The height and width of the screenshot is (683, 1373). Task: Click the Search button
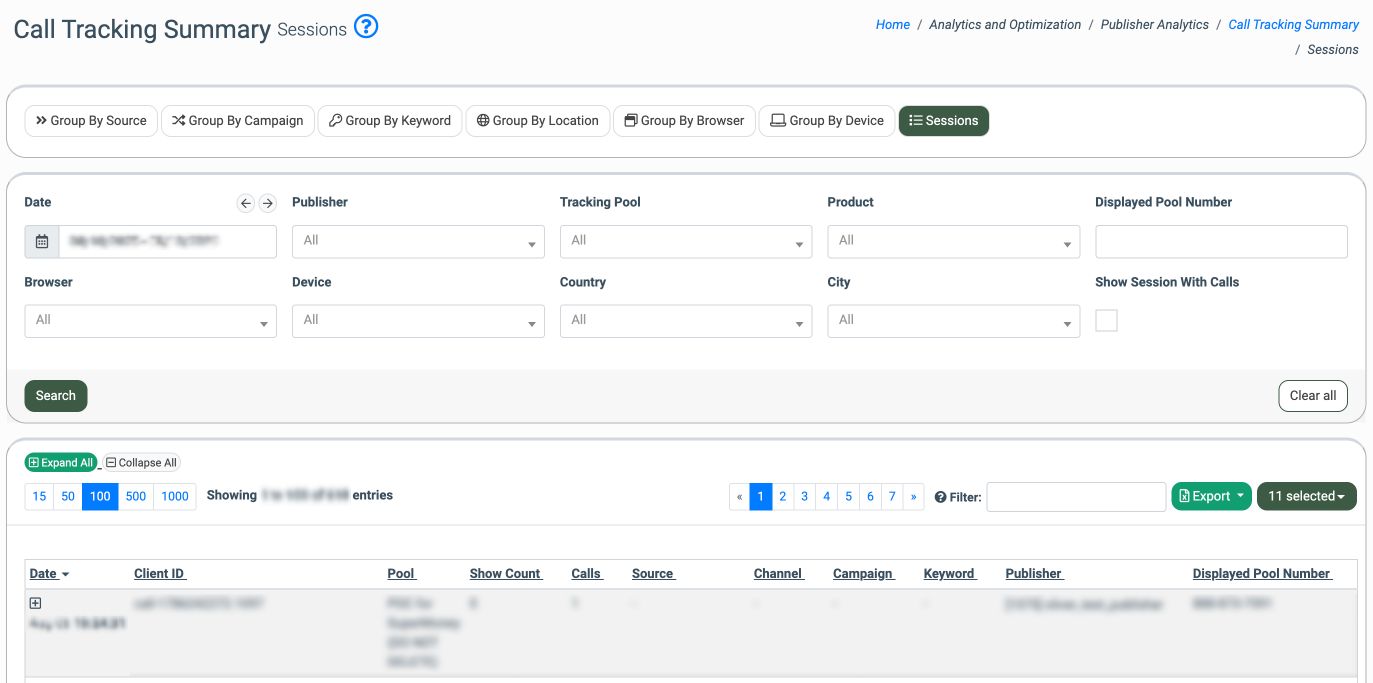56,396
